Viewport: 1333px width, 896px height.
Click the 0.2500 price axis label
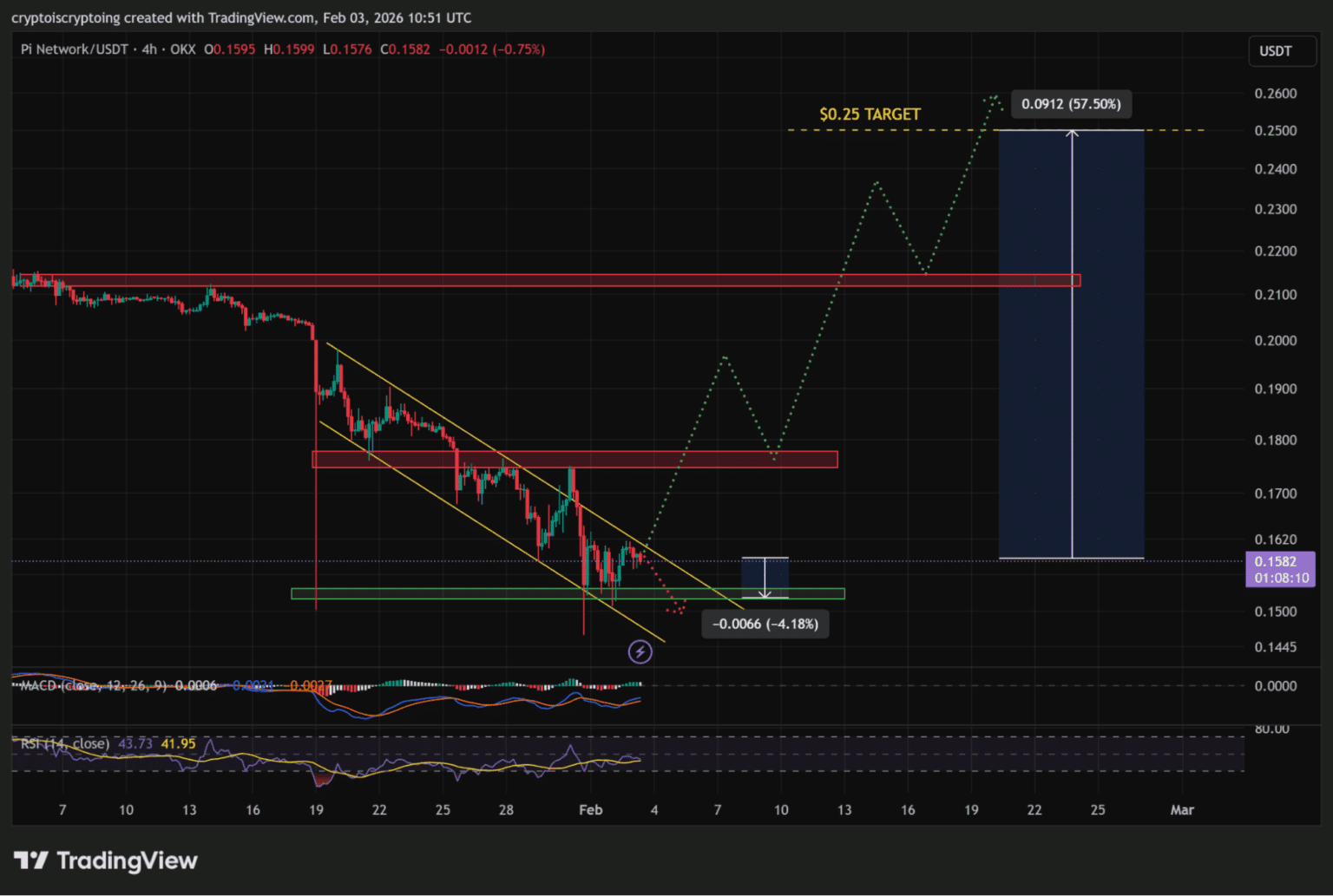(x=1275, y=131)
